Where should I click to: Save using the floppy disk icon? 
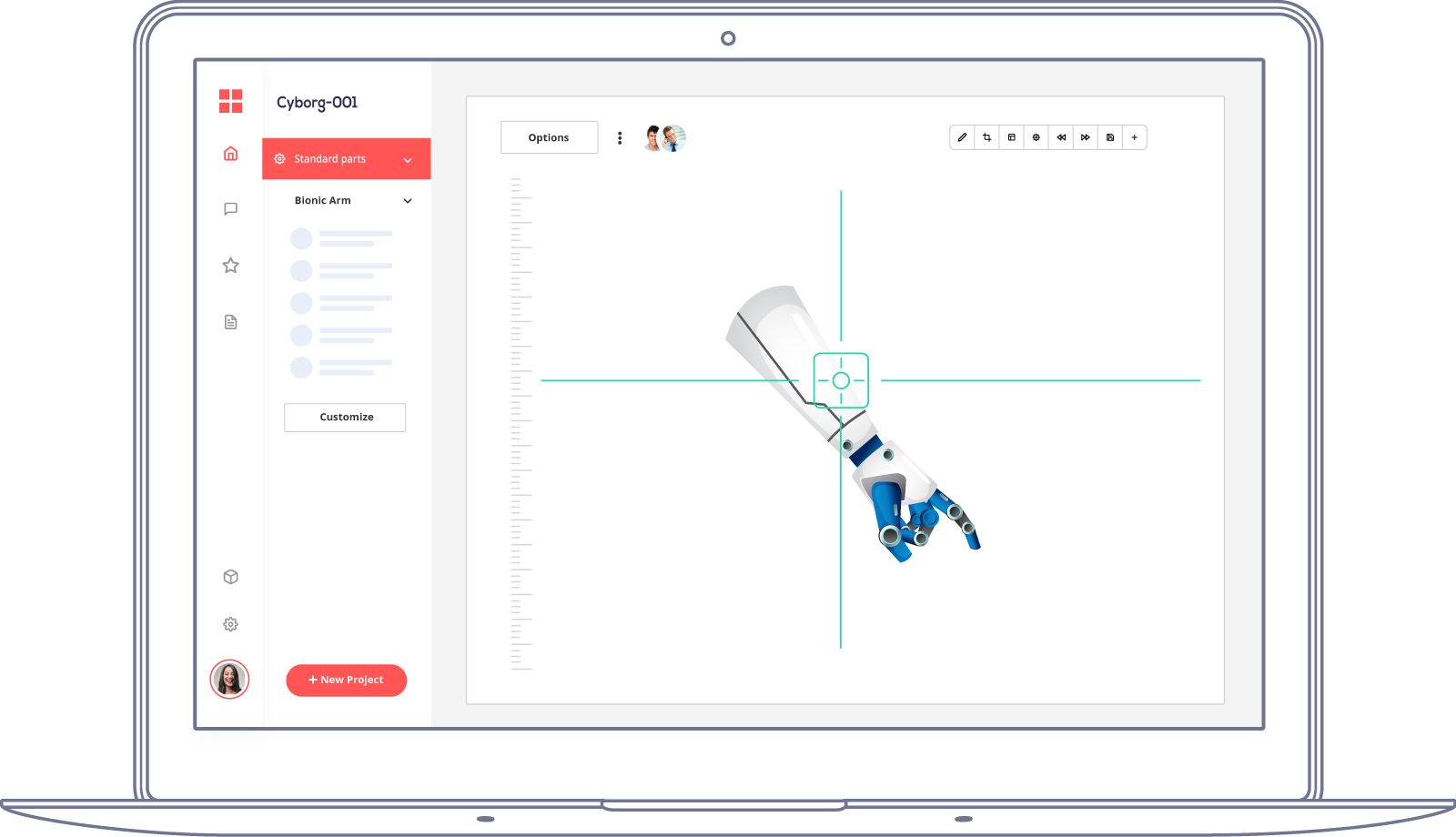1110,137
